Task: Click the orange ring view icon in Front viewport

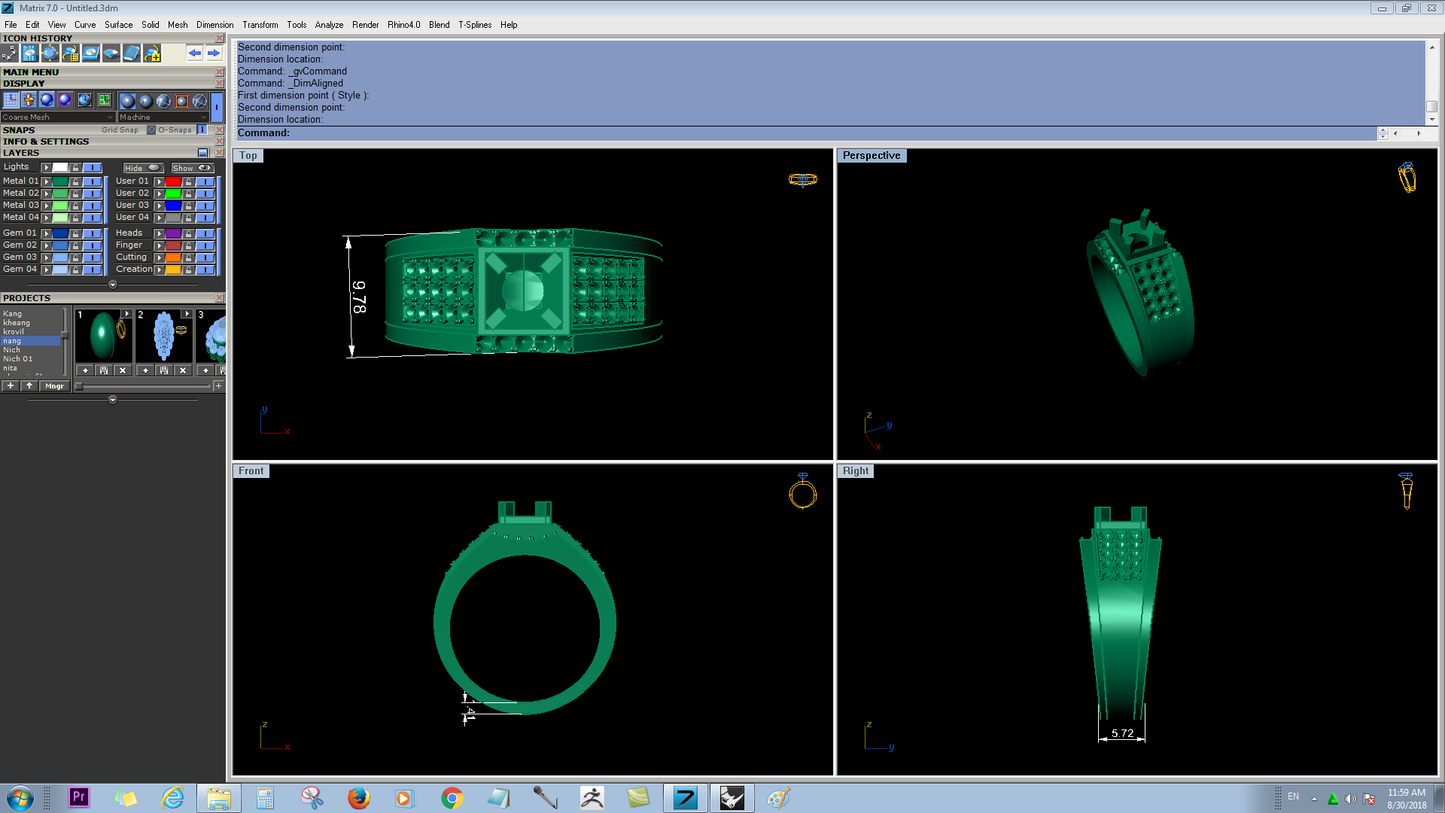Action: pos(803,490)
